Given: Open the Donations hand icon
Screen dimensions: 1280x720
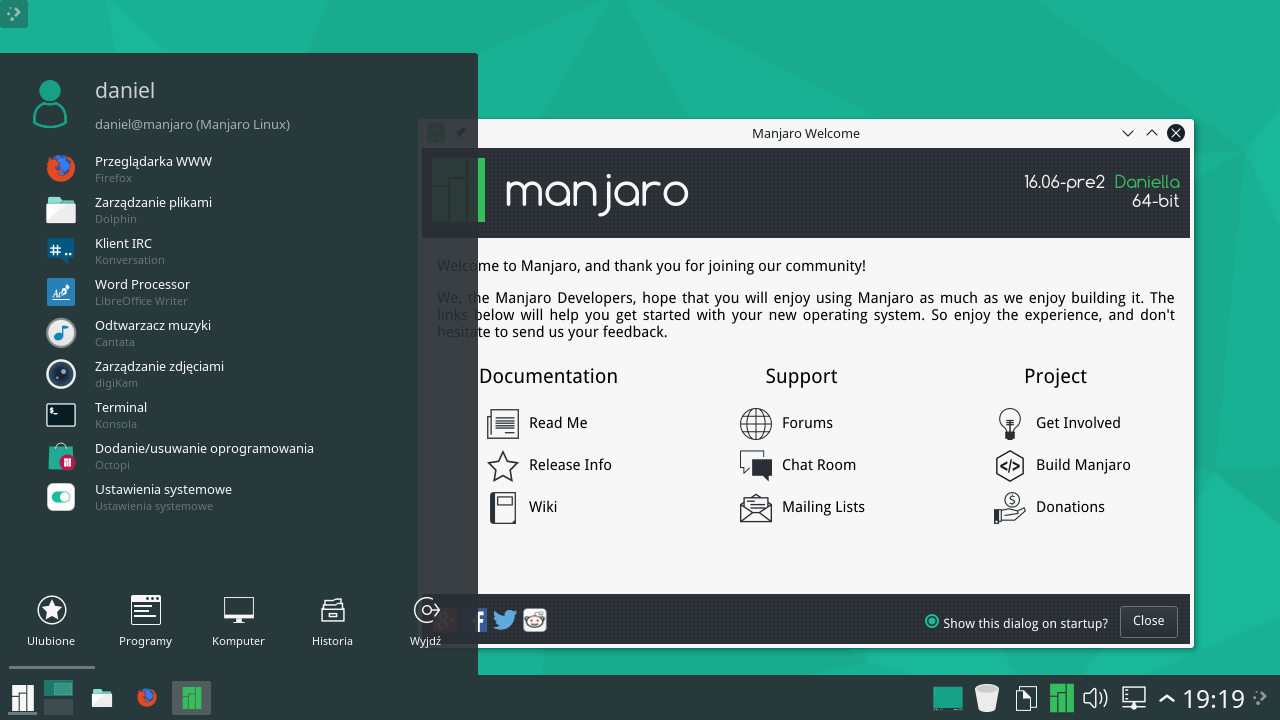Looking at the screenshot, I should 1009,507.
